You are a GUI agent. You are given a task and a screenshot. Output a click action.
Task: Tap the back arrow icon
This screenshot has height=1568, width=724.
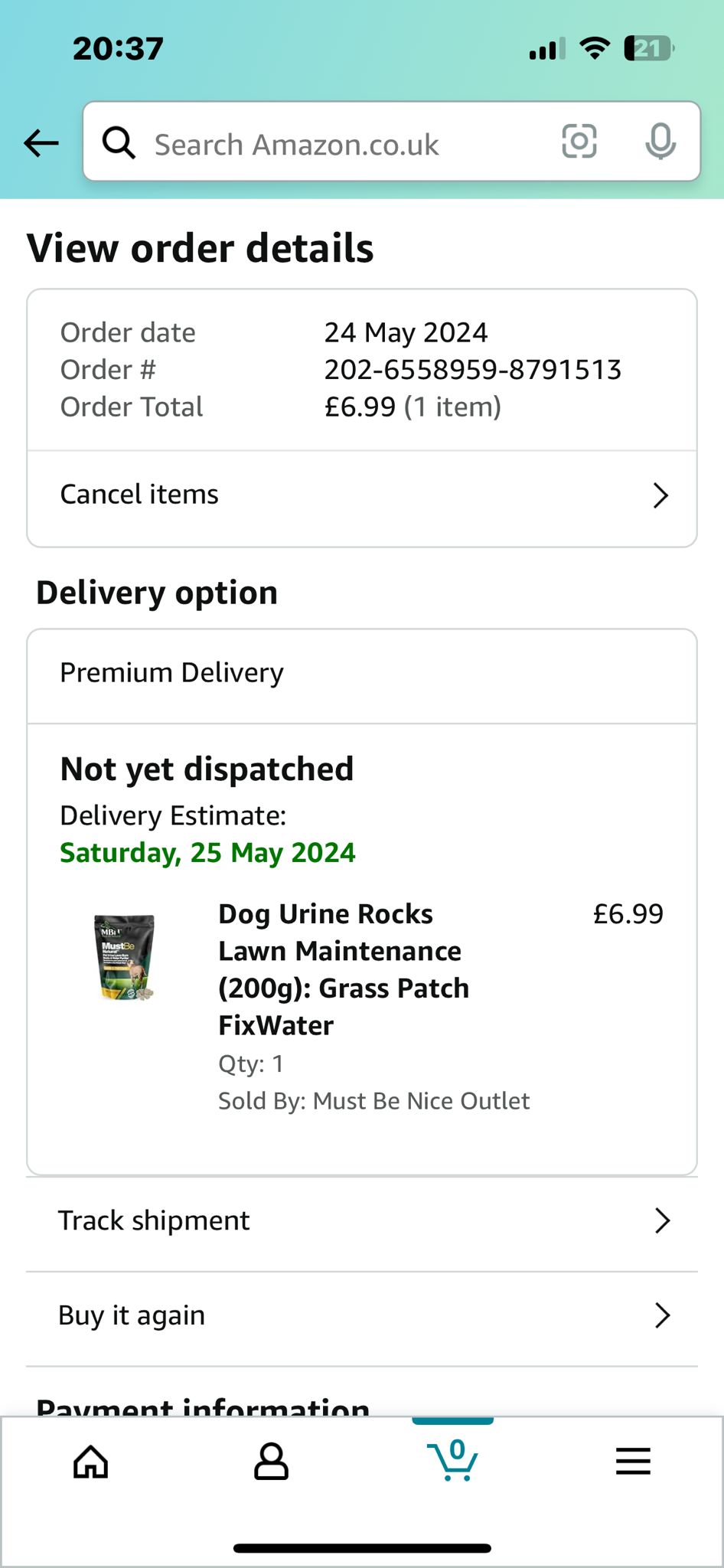(x=41, y=142)
